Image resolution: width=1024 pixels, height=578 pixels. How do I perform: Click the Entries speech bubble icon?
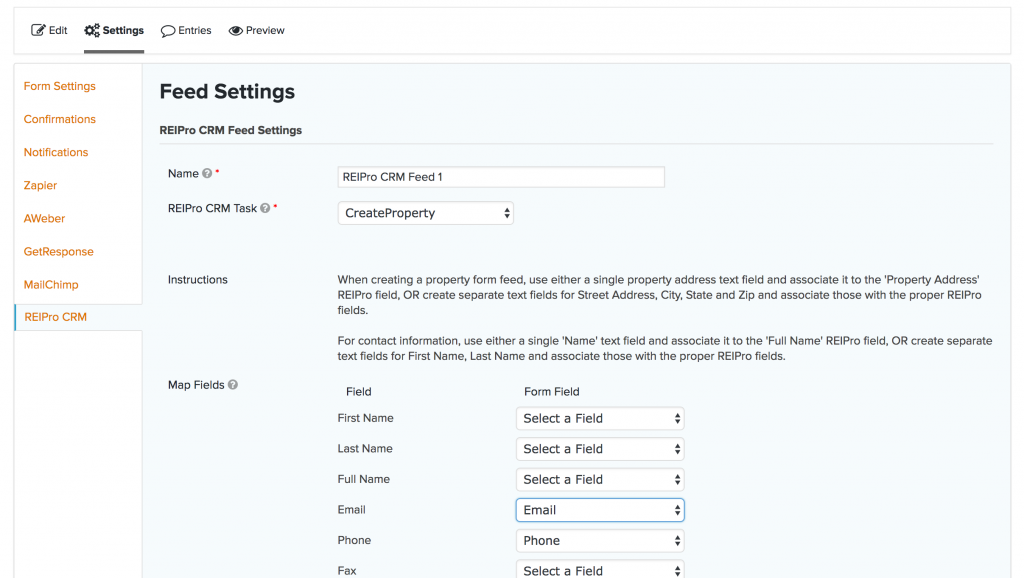(168, 31)
